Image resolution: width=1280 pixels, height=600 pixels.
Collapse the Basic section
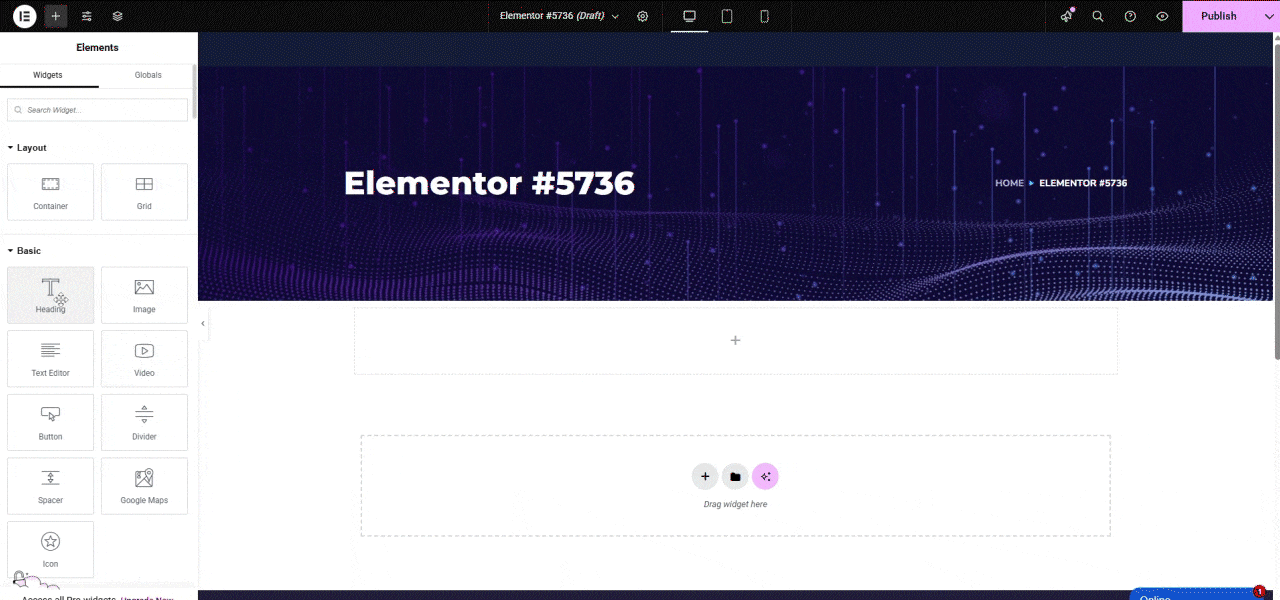pos(24,250)
